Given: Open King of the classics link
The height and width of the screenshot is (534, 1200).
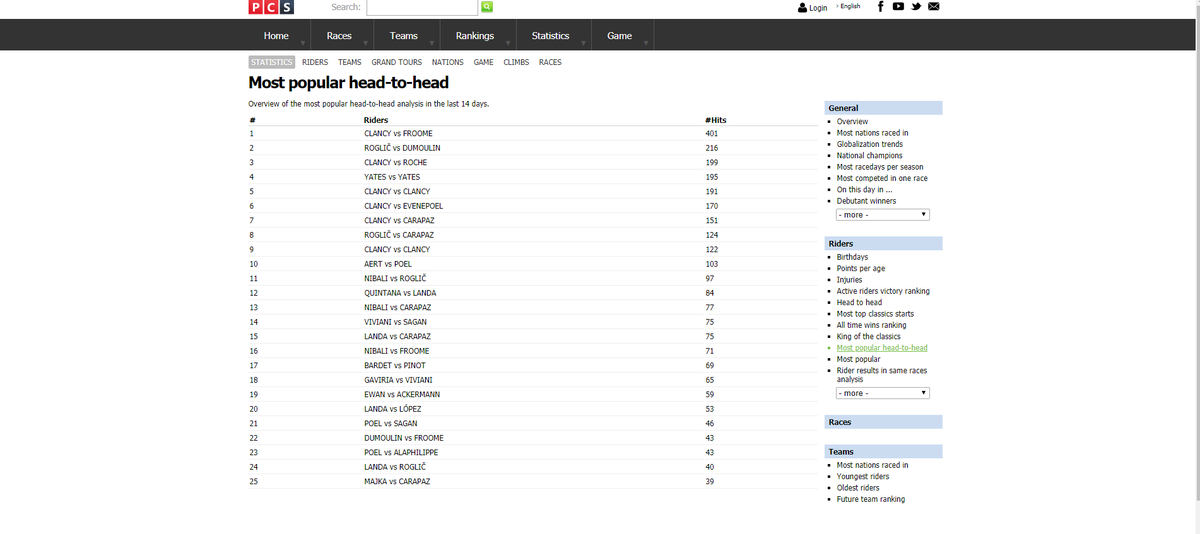Looking at the screenshot, I should coord(868,336).
